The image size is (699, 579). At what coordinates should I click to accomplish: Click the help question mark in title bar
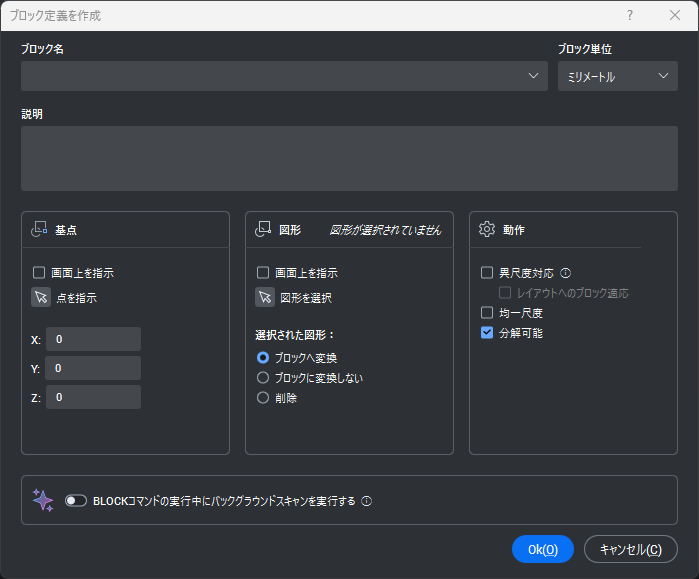click(630, 15)
